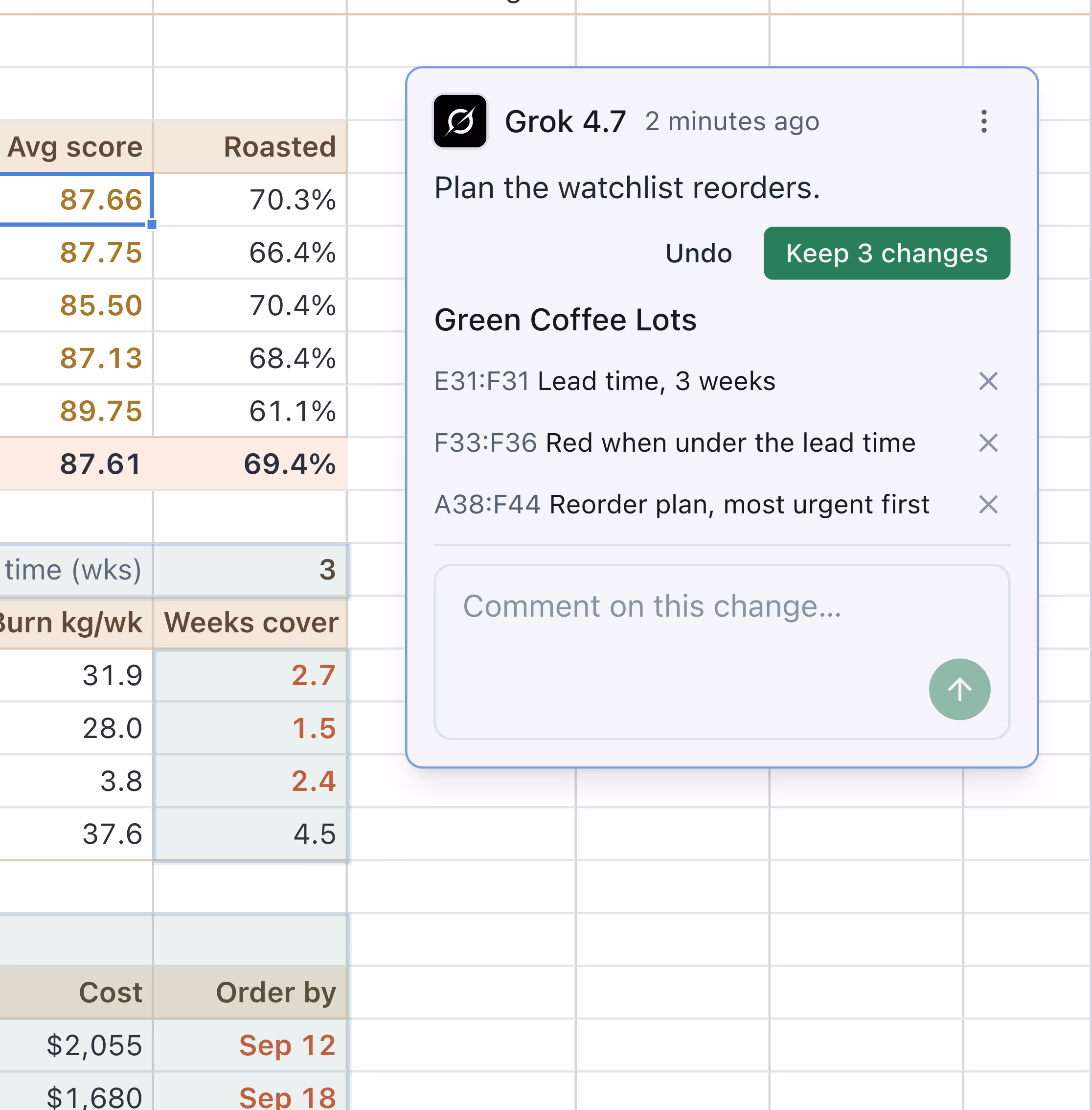This screenshot has width=1092, height=1110.
Task: Jump to E31:F31 Lead time, 3 weeks
Action: coord(605,381)
